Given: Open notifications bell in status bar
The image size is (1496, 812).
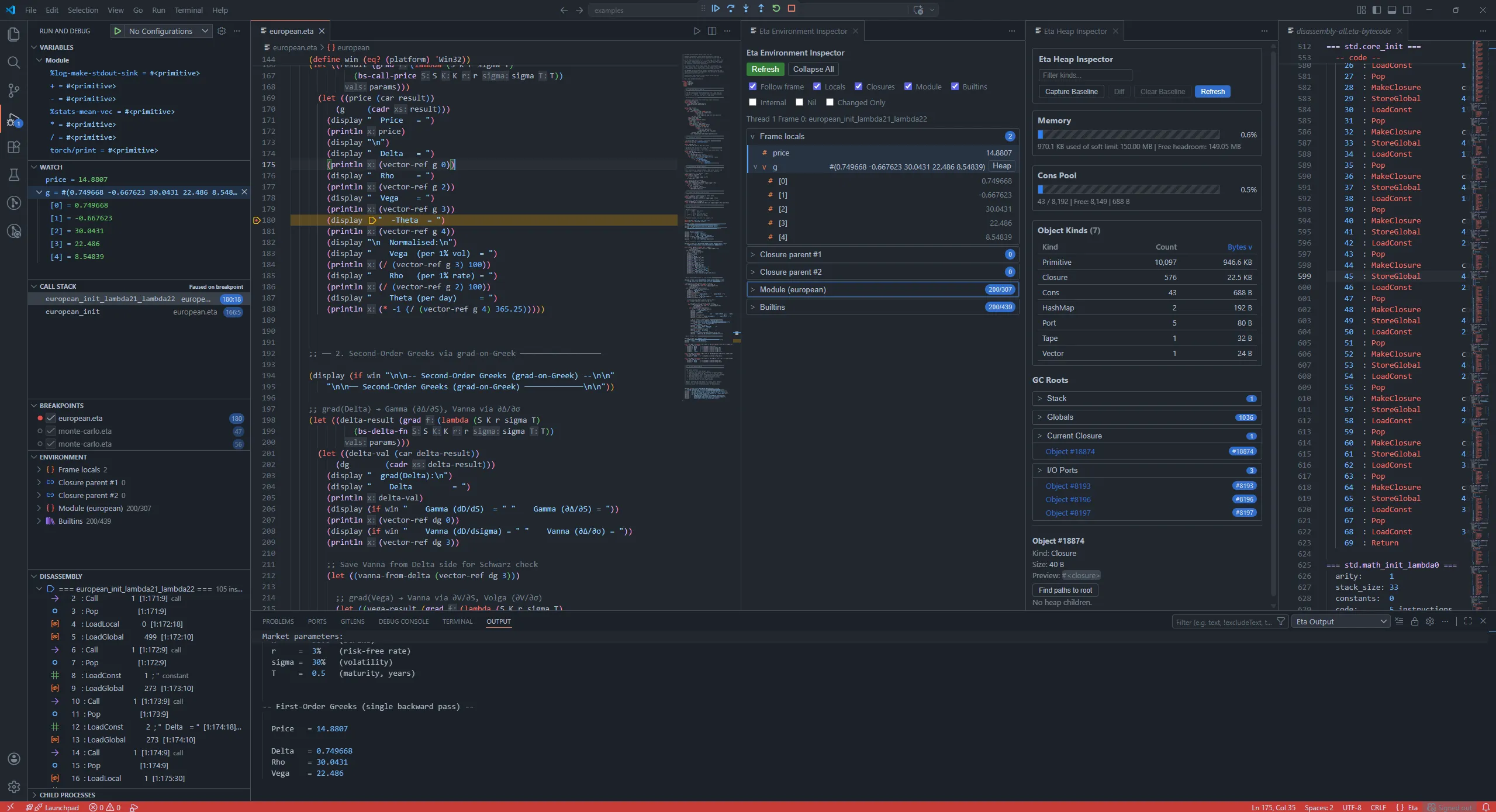Looking at the screenshot, I should pos(1485,807).
